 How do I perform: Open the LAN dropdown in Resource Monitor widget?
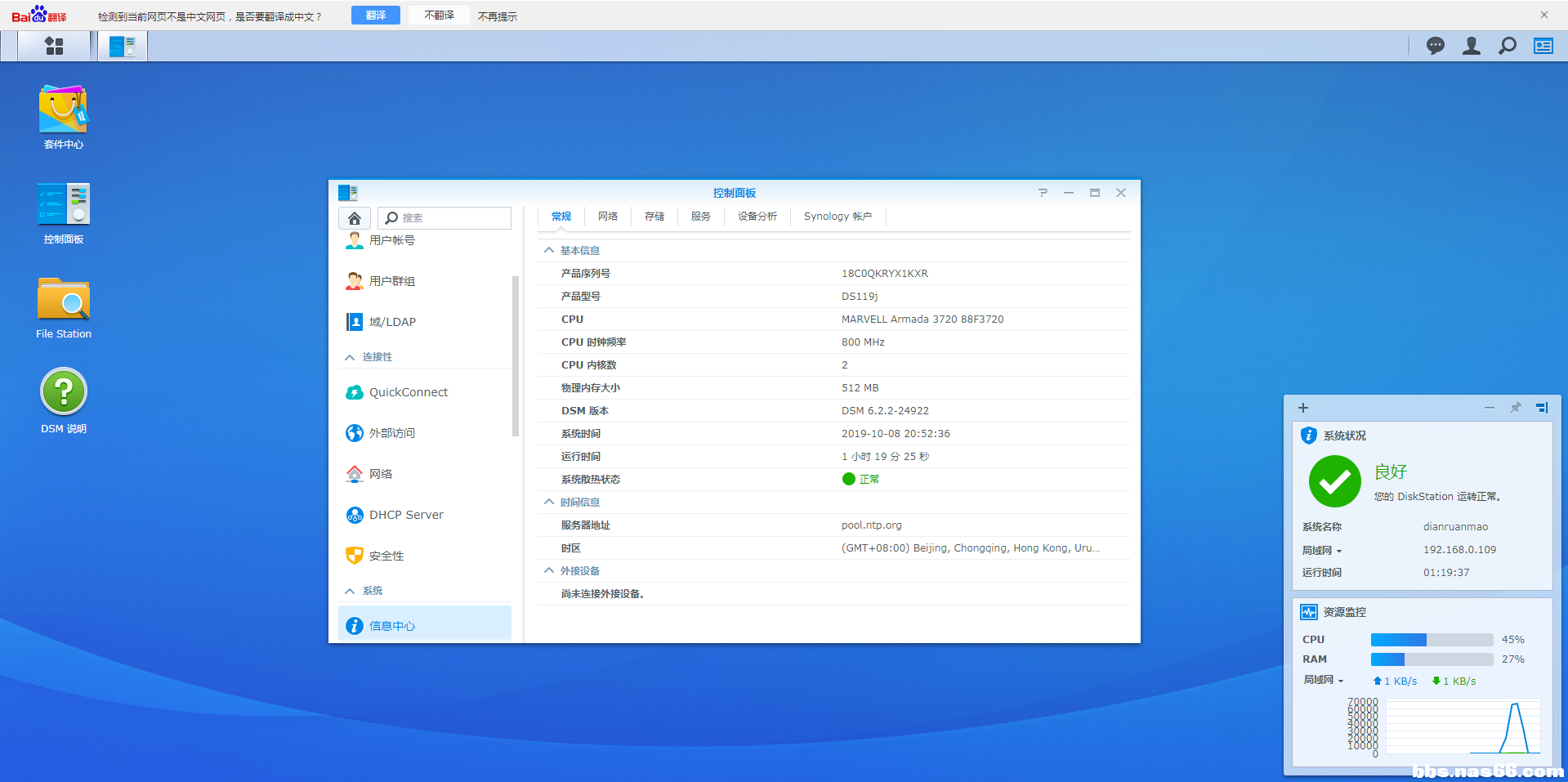pyautogui.click(x=1324, y=680)
